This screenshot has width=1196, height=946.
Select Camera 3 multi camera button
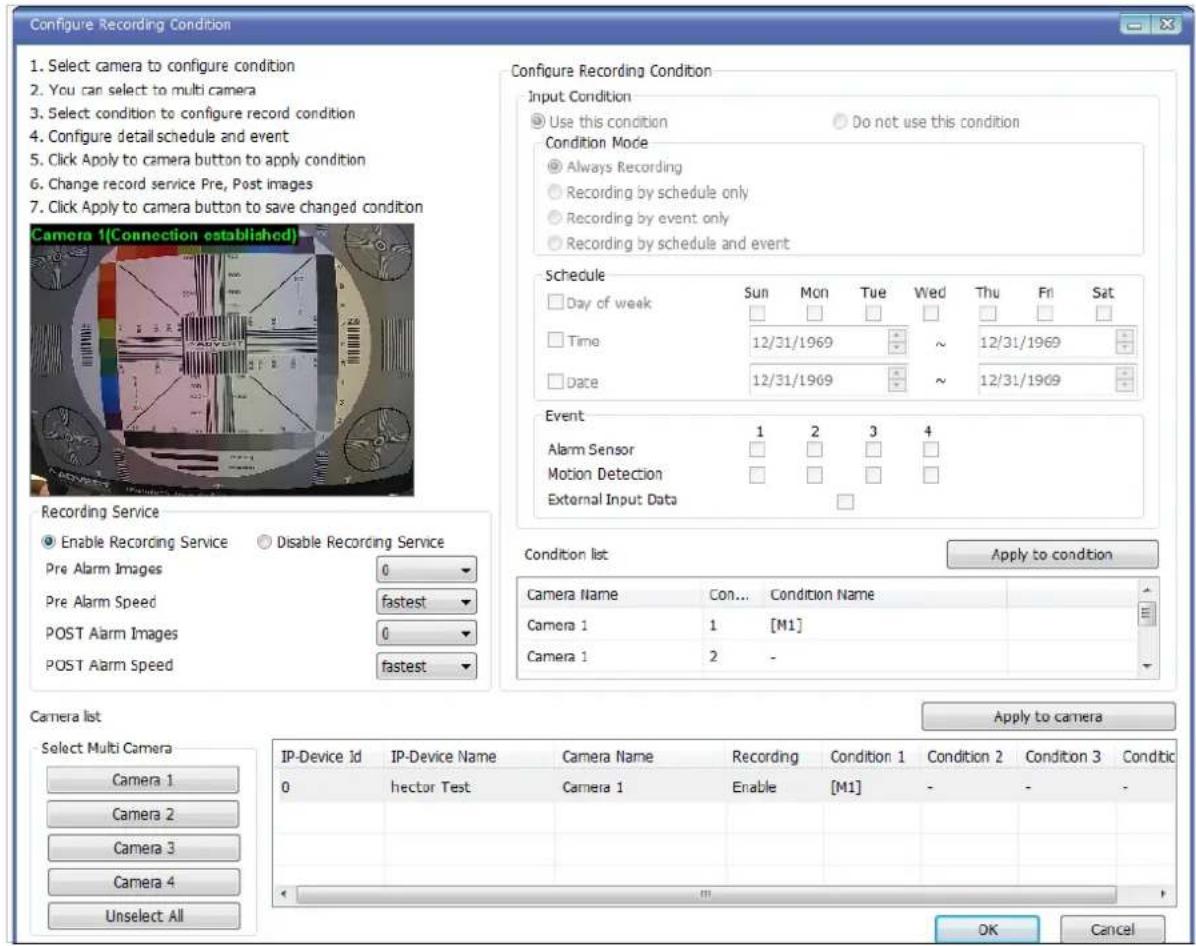[143, 848]
